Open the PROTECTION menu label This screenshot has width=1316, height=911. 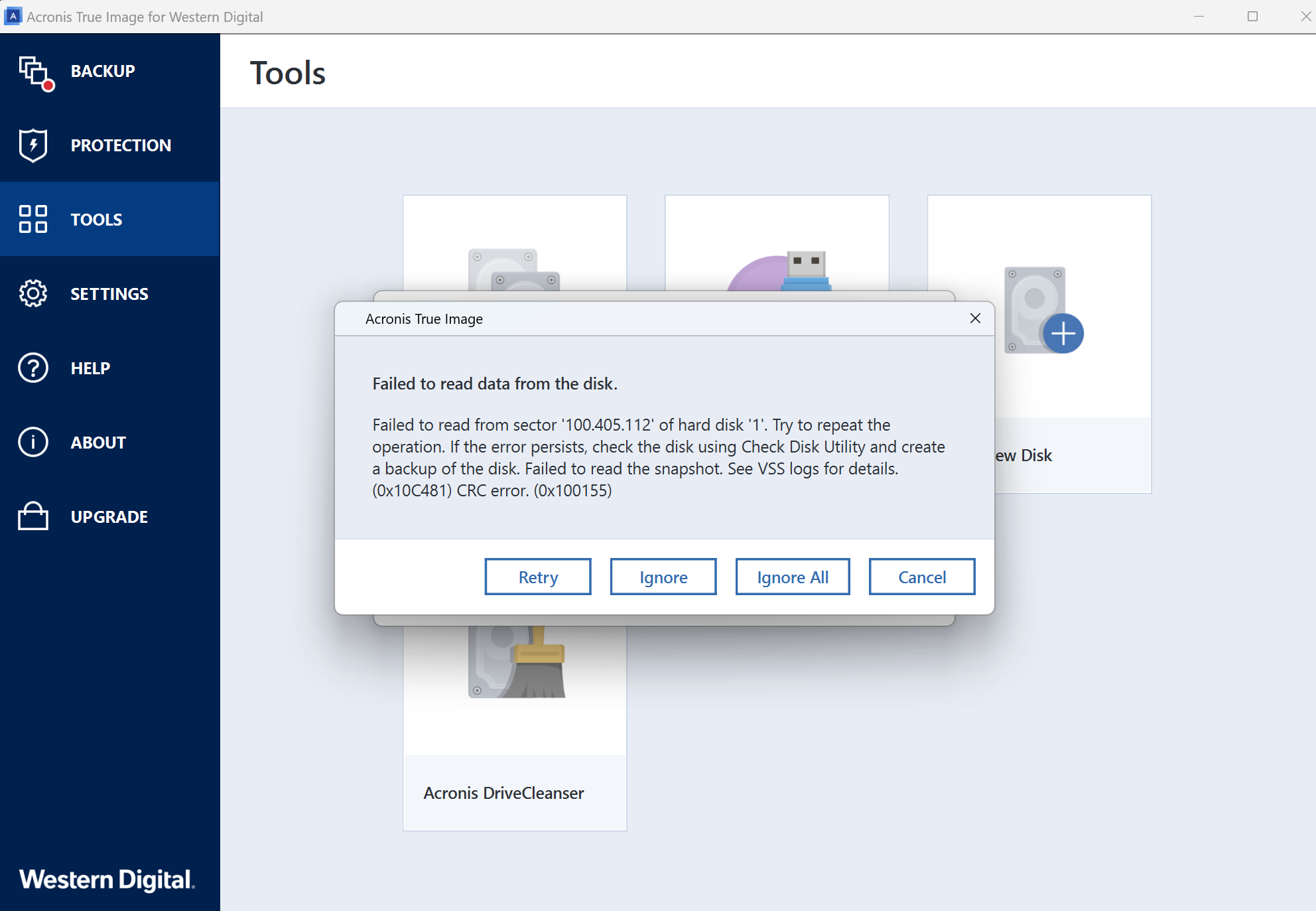point(121,145)
